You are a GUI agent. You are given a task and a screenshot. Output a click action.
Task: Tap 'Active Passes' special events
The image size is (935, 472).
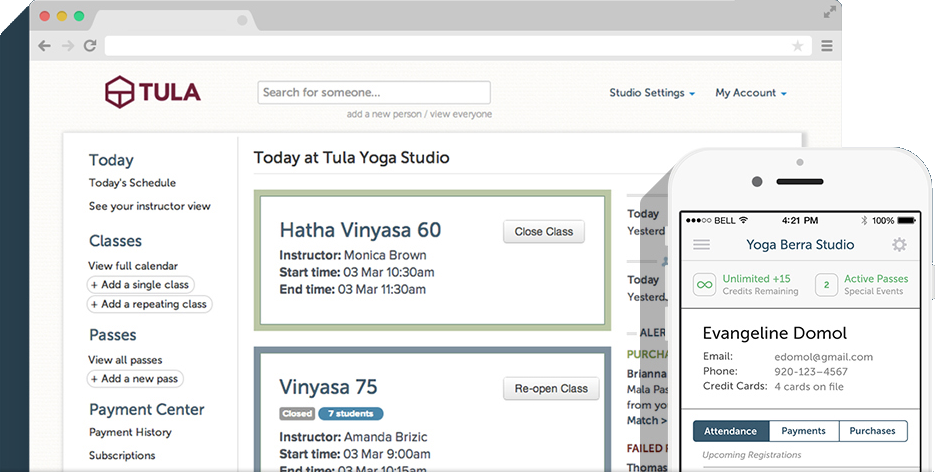[x=876, y=278]
